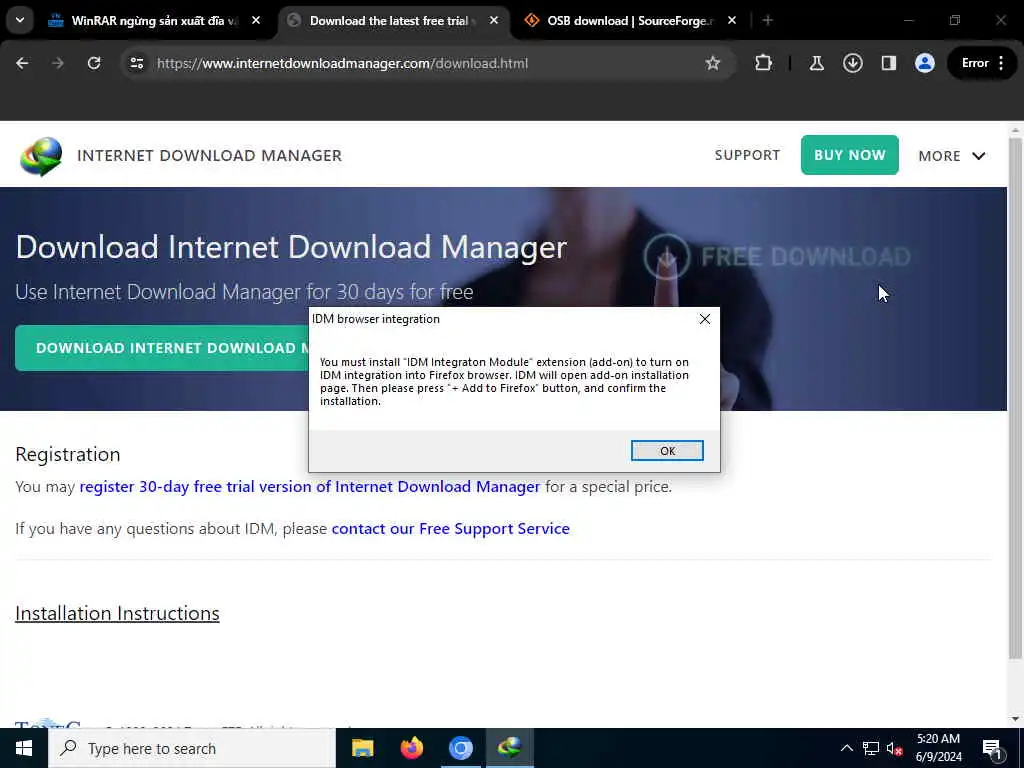Open Firefox from the taskbar
Image resolution: width=1024 pixels, height=768 pixels.
tap(411, 748)
